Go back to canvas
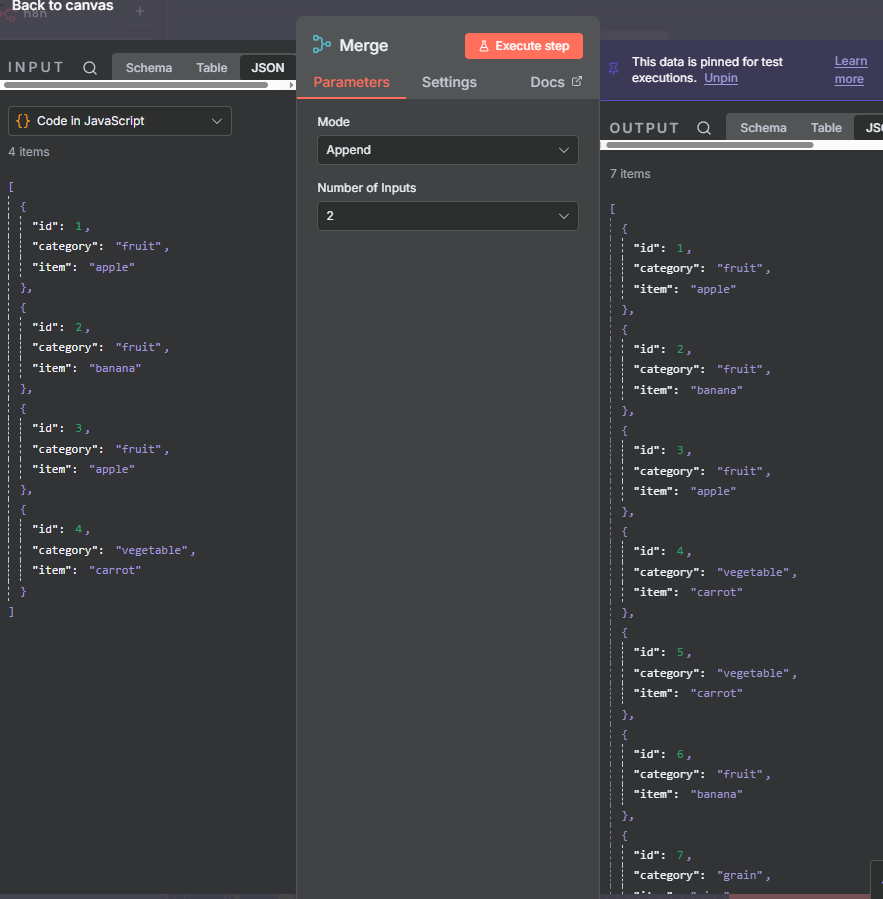883x899 pixels. (x=62, y=7)
